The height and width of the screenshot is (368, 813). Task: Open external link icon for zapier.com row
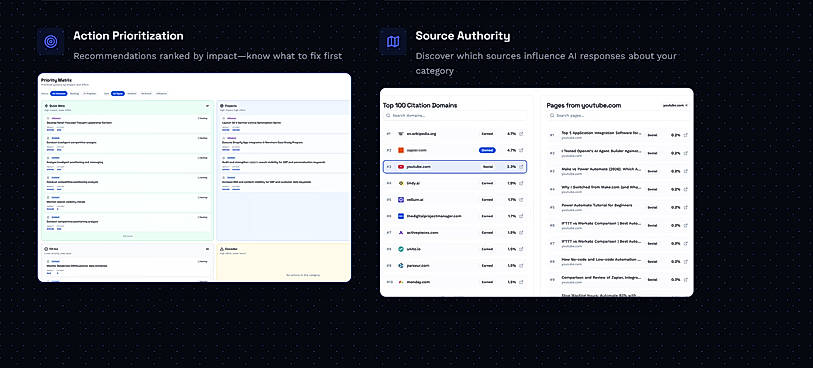521,150
